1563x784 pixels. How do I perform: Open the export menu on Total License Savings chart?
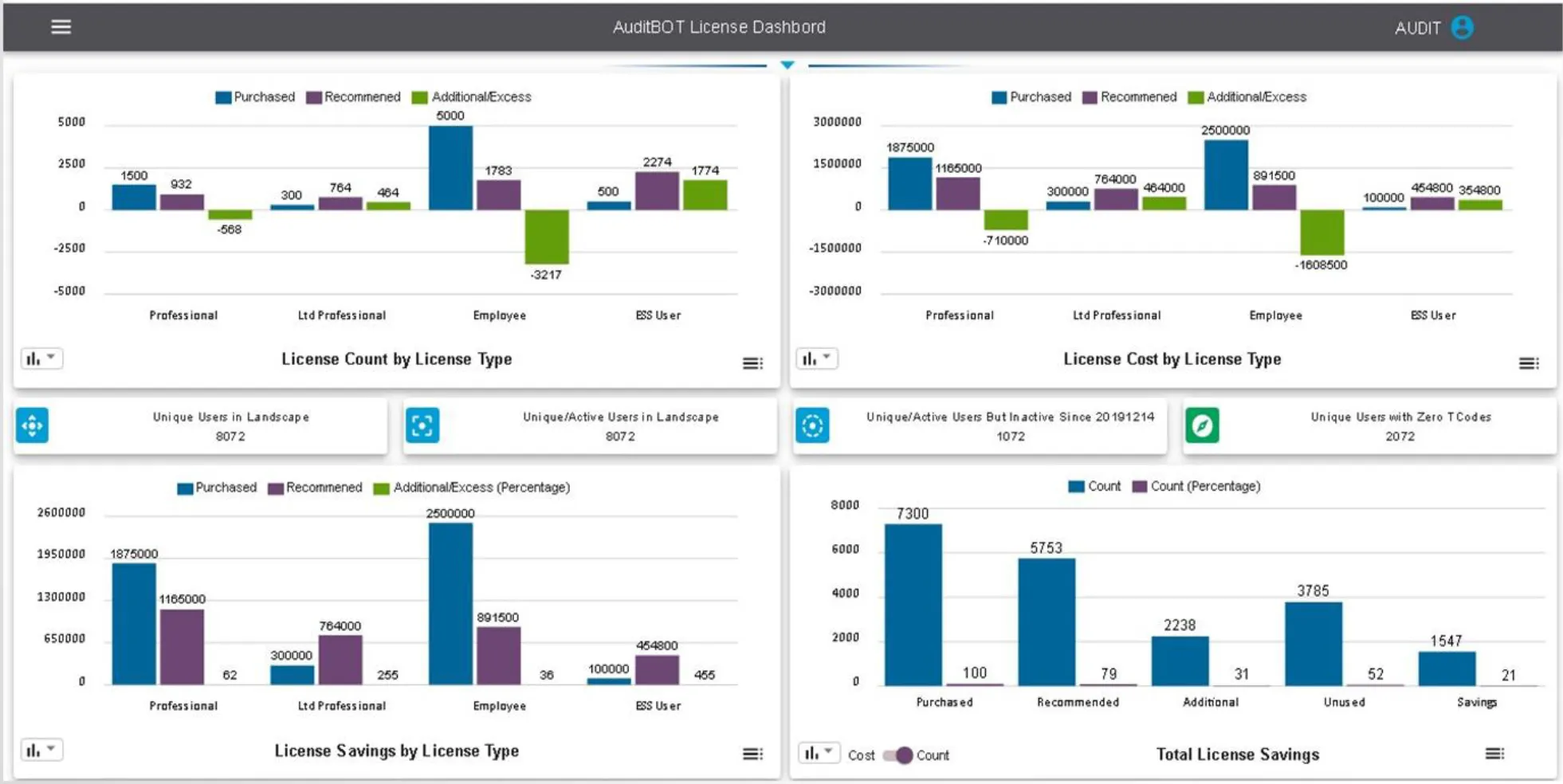point(1495,751)
